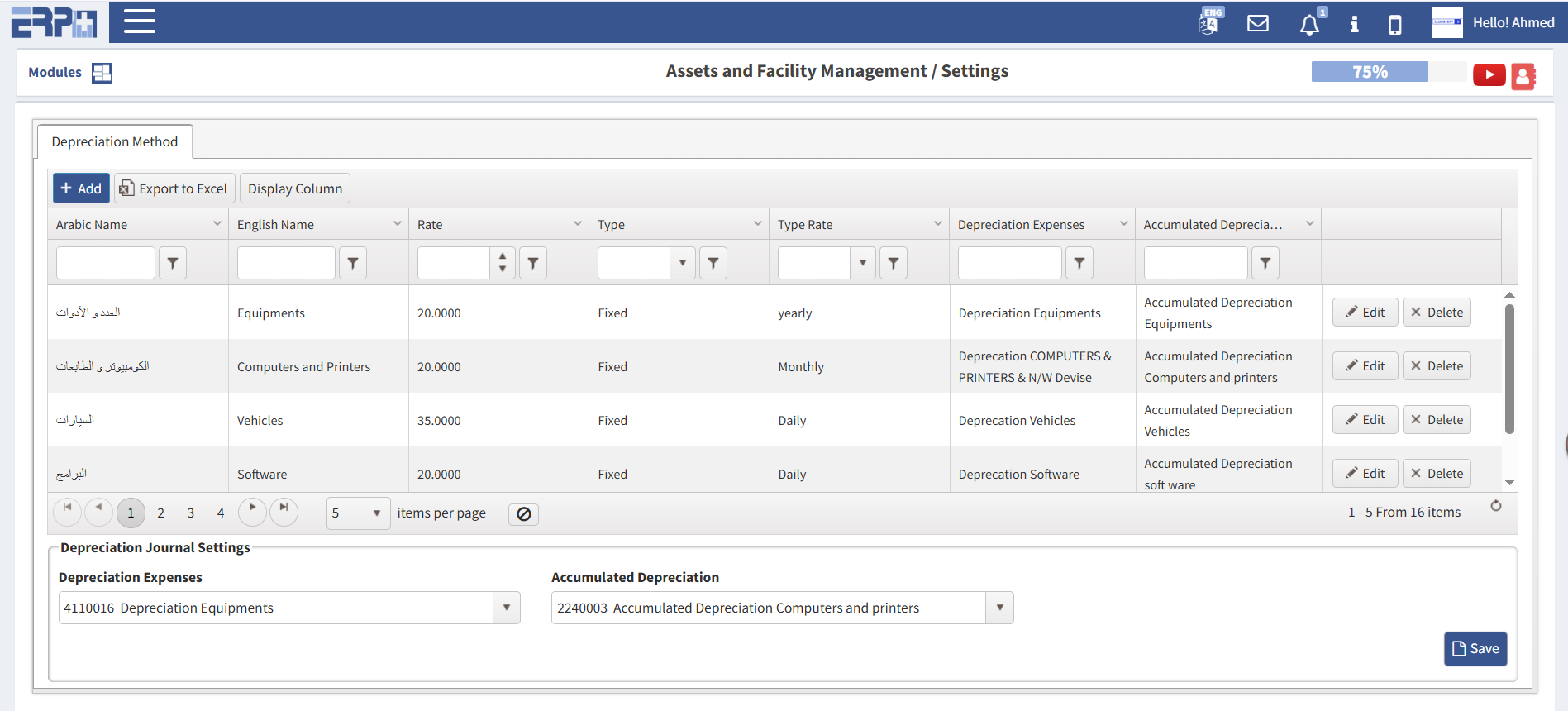Select the Depreciation Method tab
The image size is (1568, 711).
pos(115,141)
